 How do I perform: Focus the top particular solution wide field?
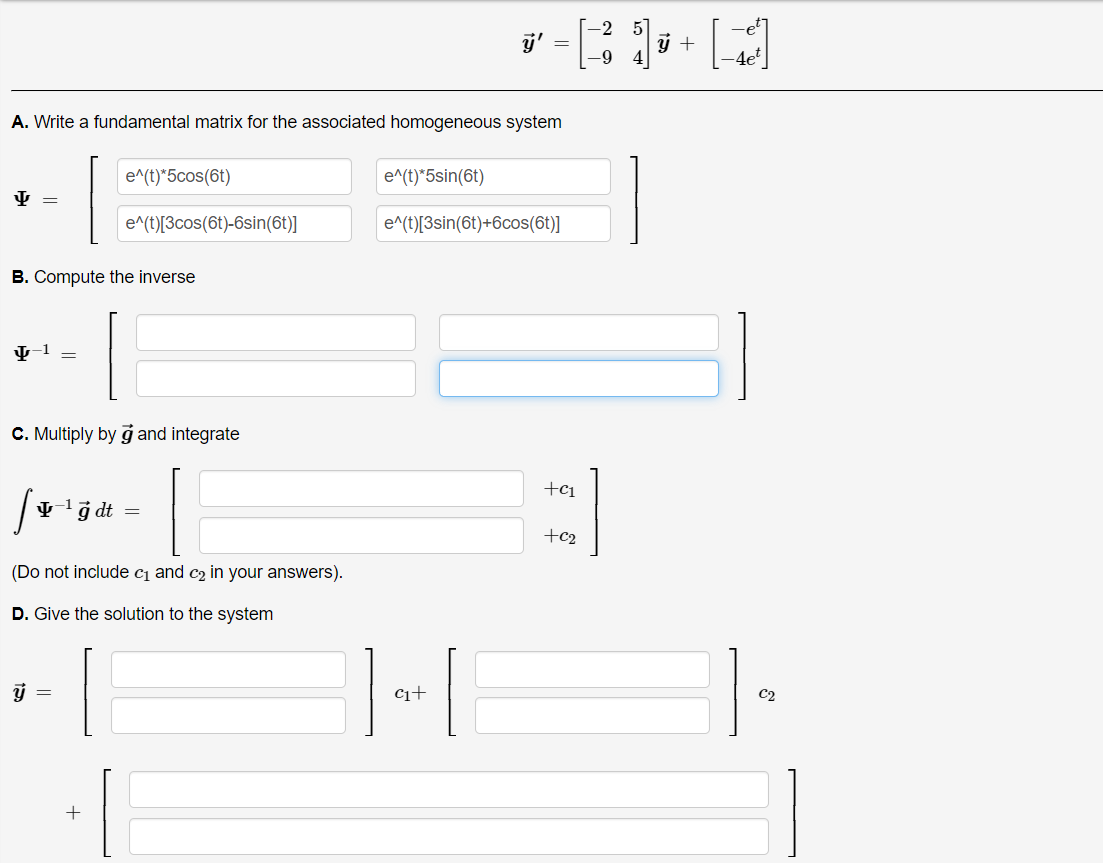click(449, 790)
